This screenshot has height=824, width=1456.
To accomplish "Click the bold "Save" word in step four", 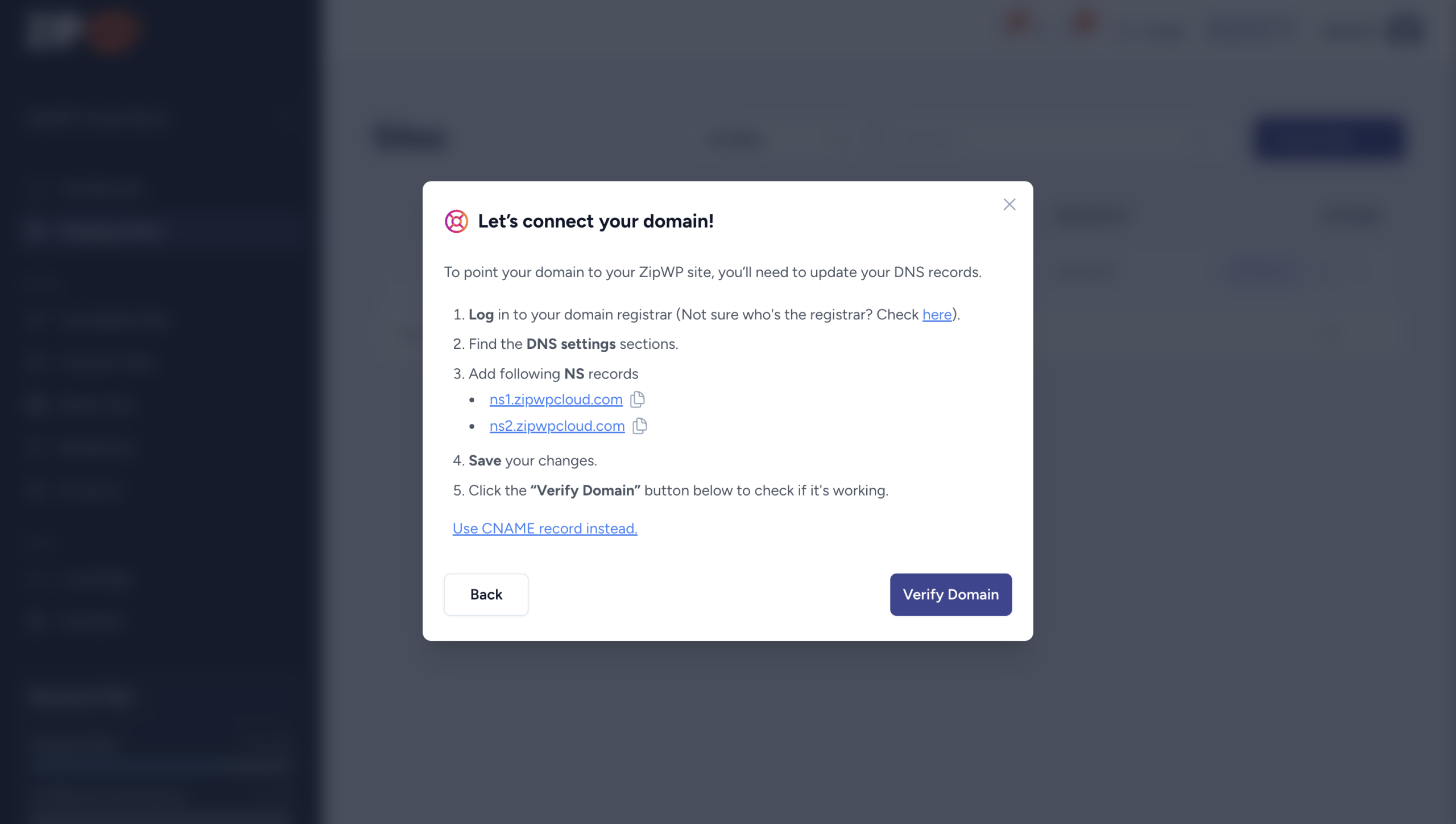I will (x=485, y=460).
